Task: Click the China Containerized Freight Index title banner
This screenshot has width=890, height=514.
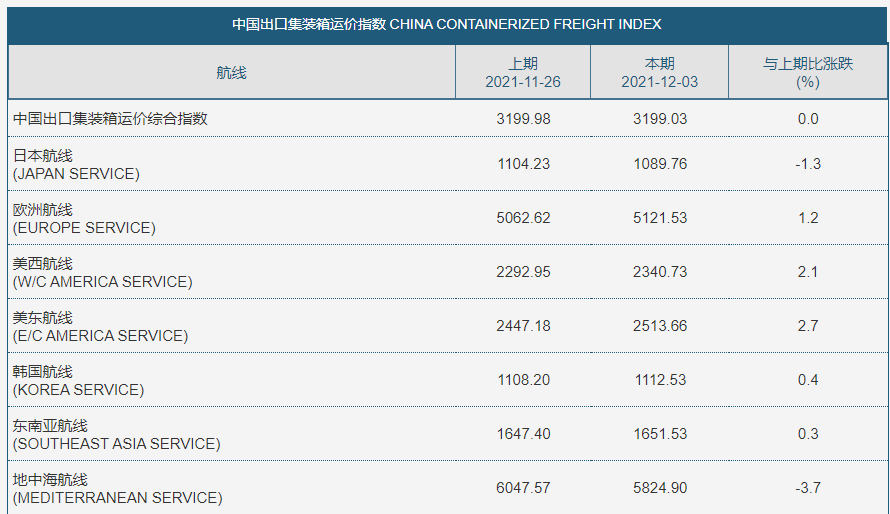Action: (447, 24)
